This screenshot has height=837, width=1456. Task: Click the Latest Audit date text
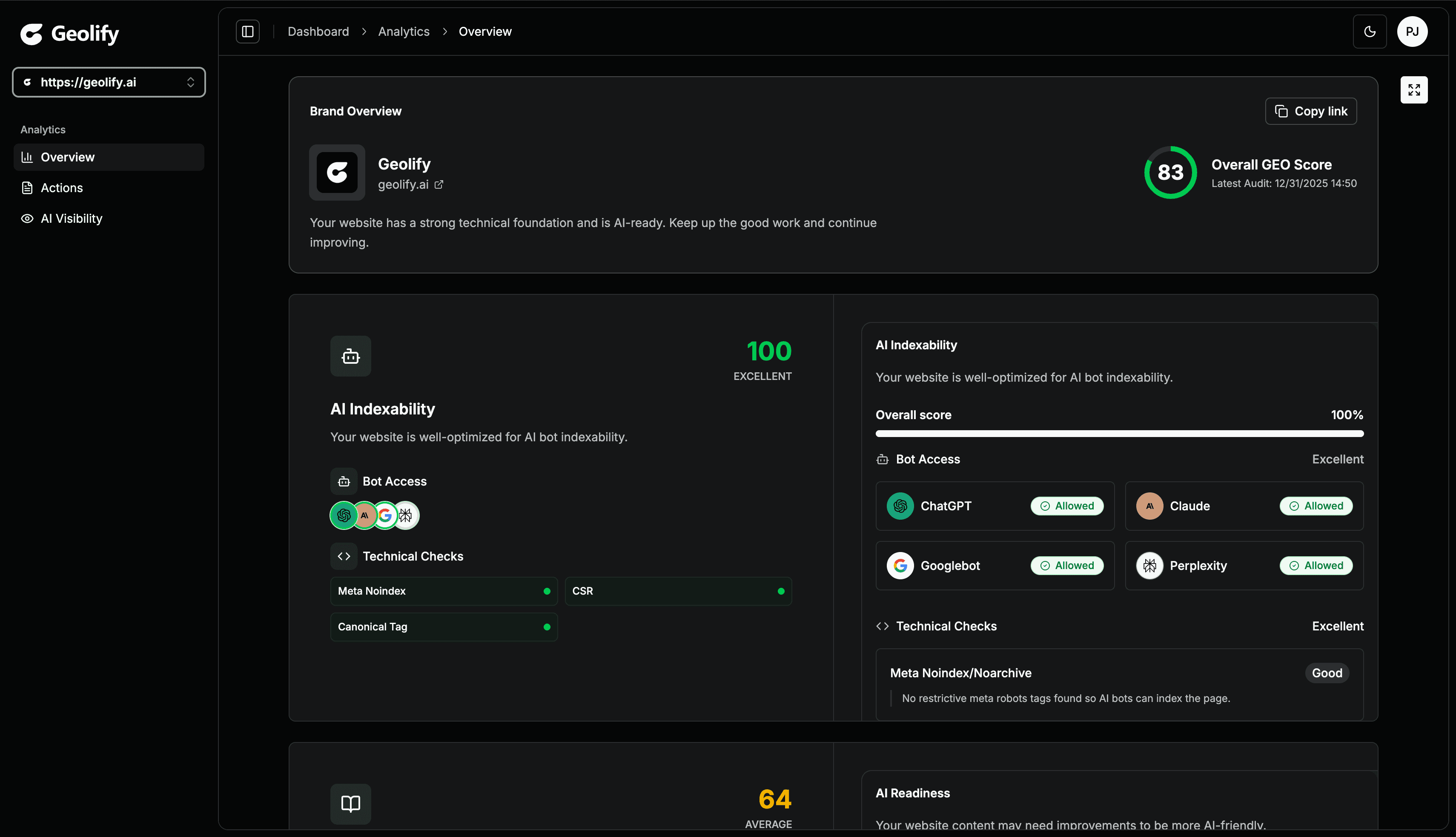[x=1284, y=184]
